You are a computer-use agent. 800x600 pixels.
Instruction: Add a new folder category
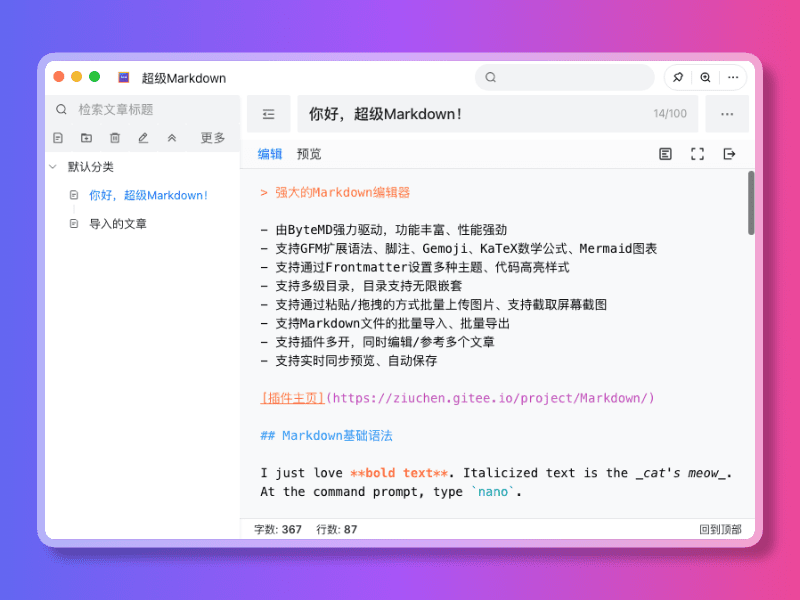[84, 138]
